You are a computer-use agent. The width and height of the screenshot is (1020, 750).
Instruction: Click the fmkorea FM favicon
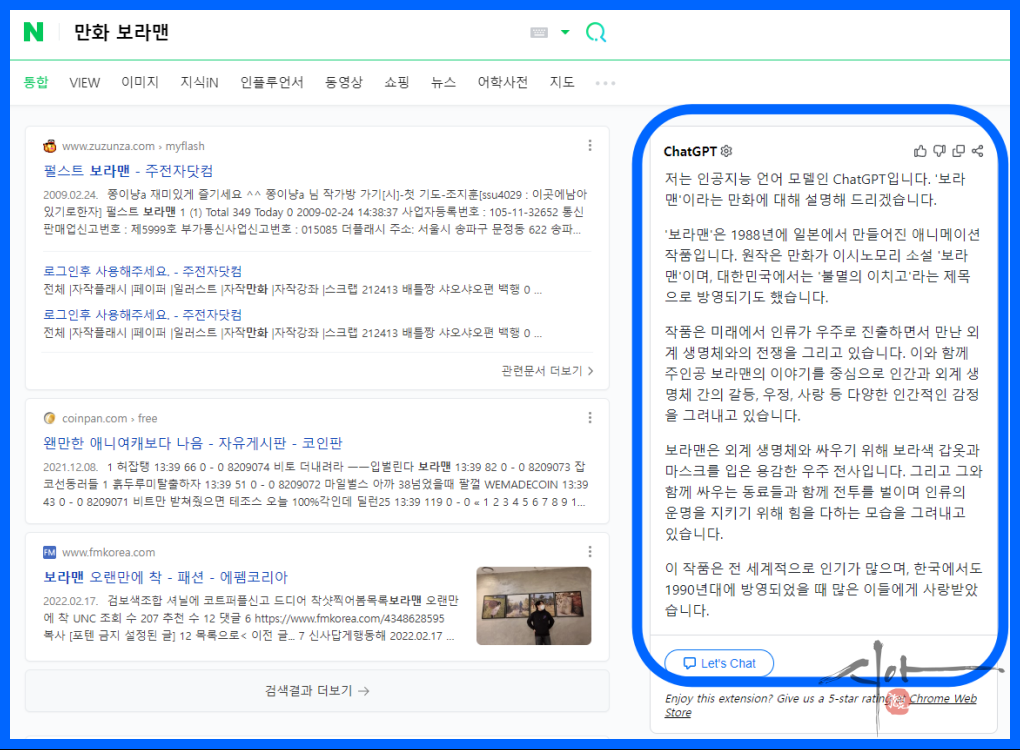pyautogui.click(x=49, y=552)
